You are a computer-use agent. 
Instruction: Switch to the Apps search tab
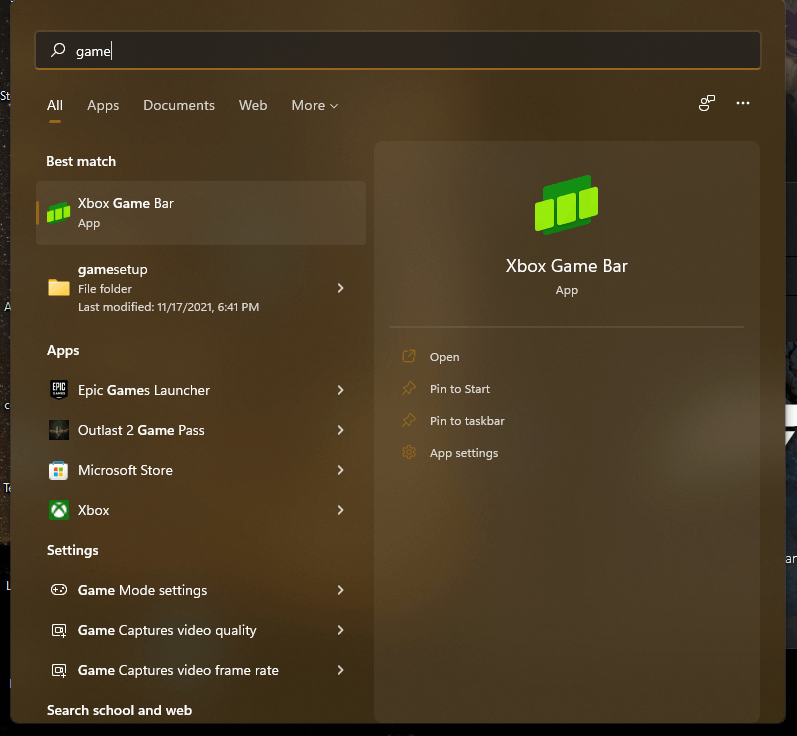103,105
